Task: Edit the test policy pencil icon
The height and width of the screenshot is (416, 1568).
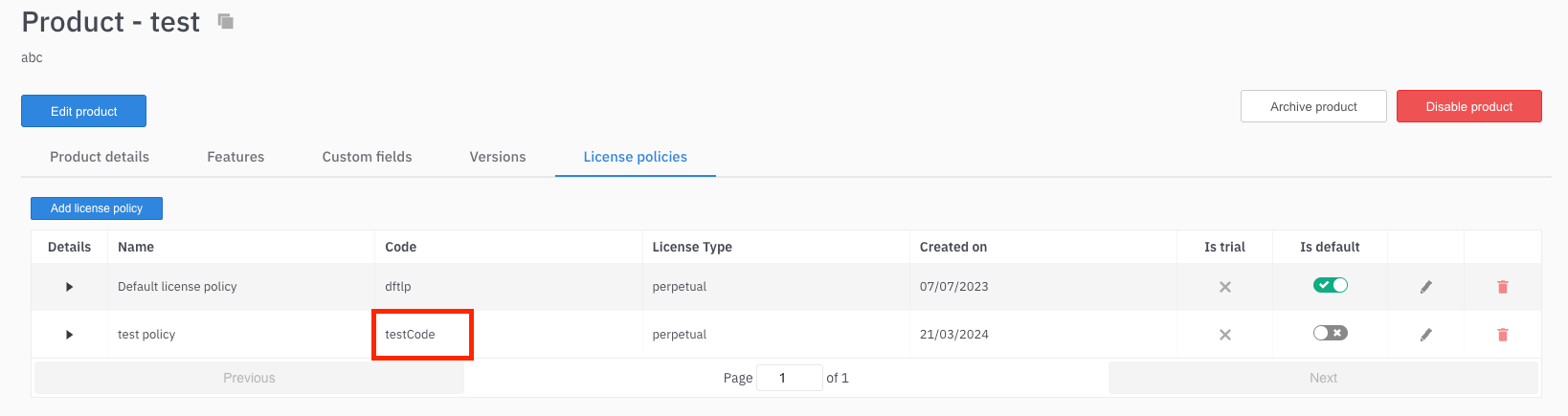Action: point(1425,335)
